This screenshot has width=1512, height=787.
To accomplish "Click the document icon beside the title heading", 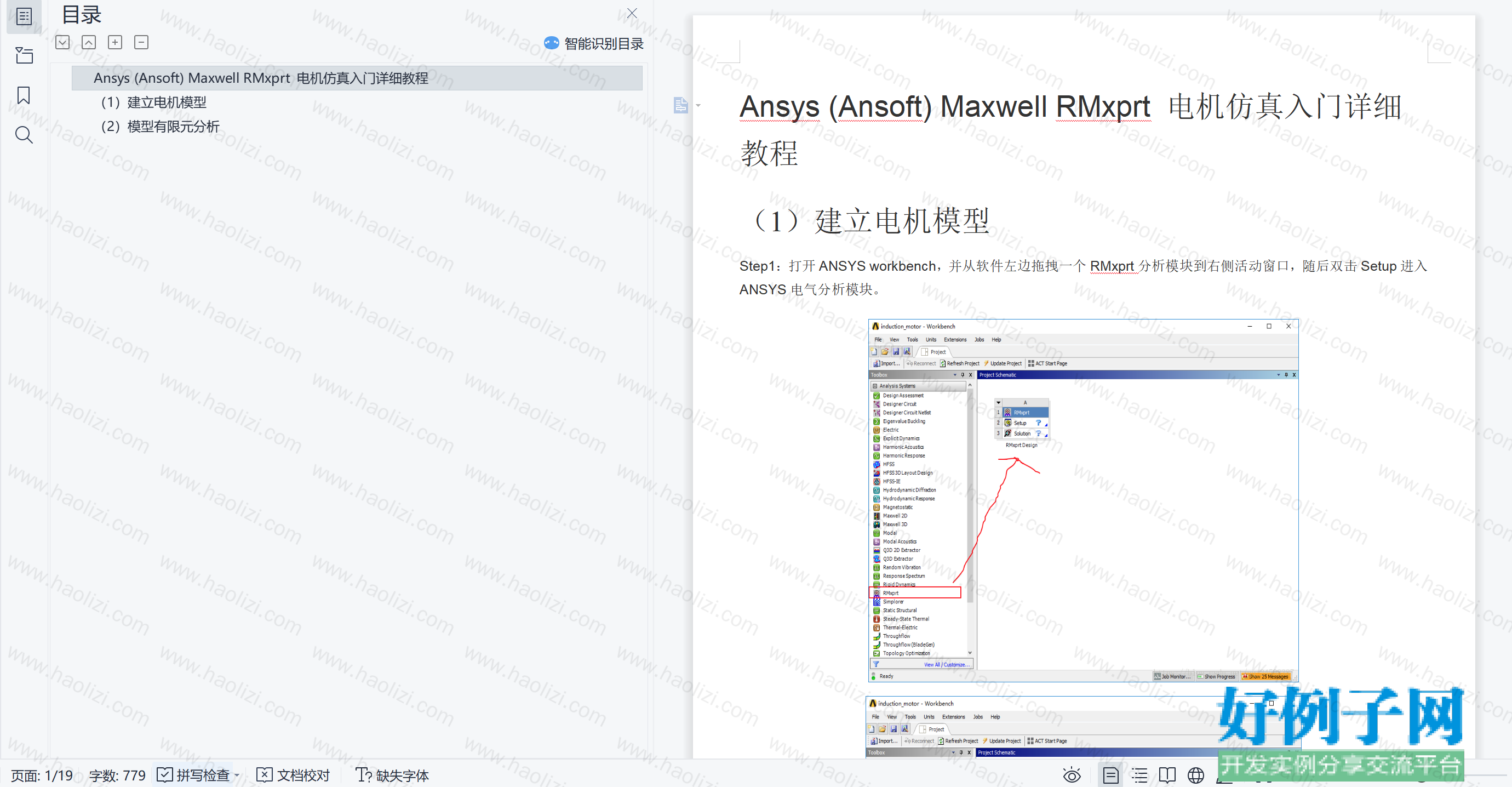I will [680, 105].
